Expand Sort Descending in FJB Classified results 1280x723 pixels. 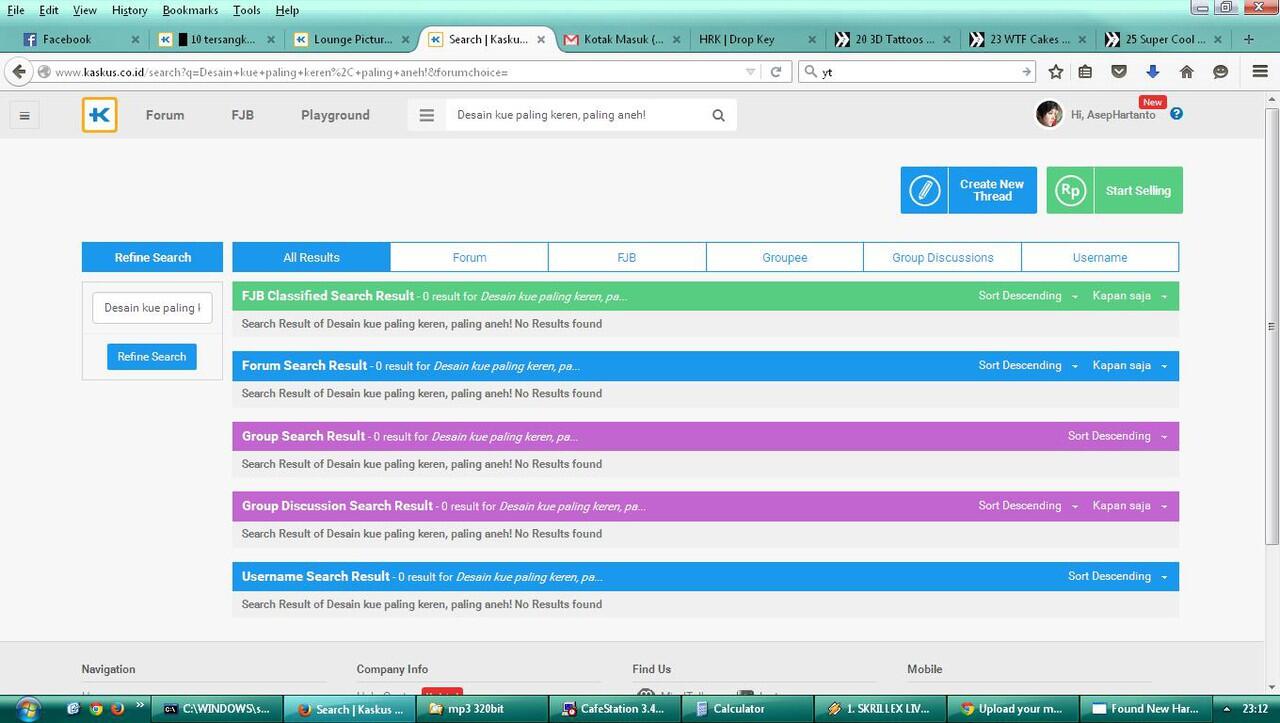(x=1028, y=296)
